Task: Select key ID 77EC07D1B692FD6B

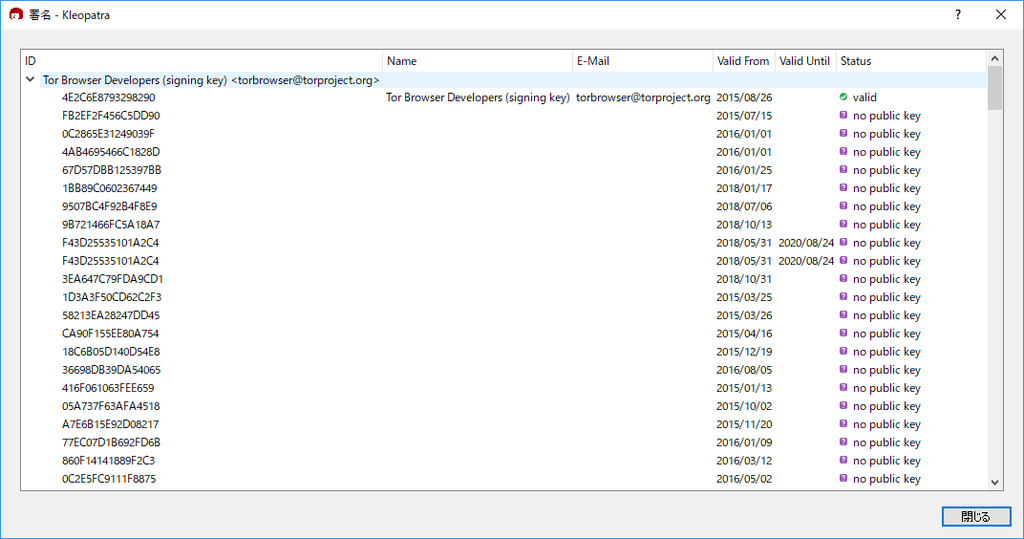Action: click(111, 442)
